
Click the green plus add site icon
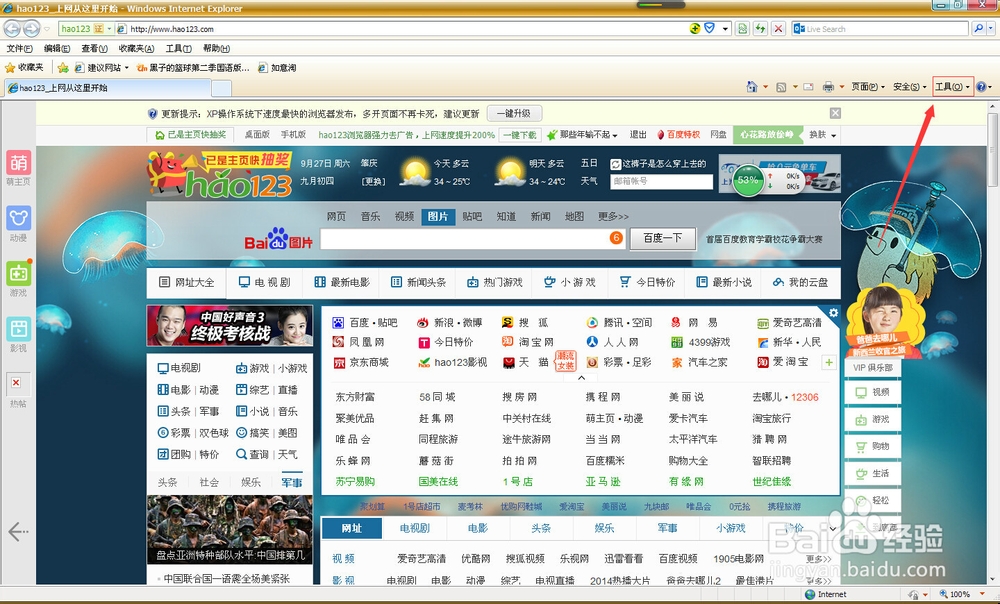828,362
